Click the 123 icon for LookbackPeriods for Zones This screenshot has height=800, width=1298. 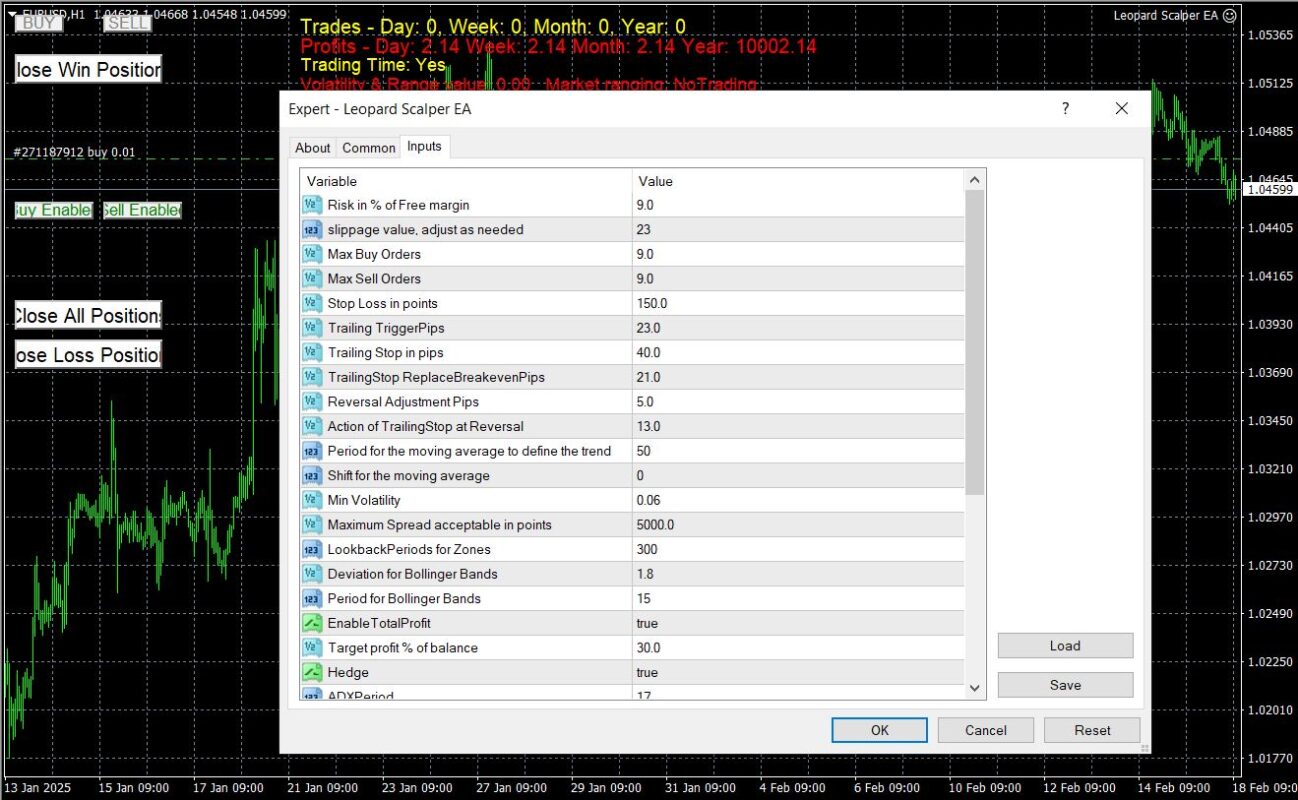click(x=311, y=549)
